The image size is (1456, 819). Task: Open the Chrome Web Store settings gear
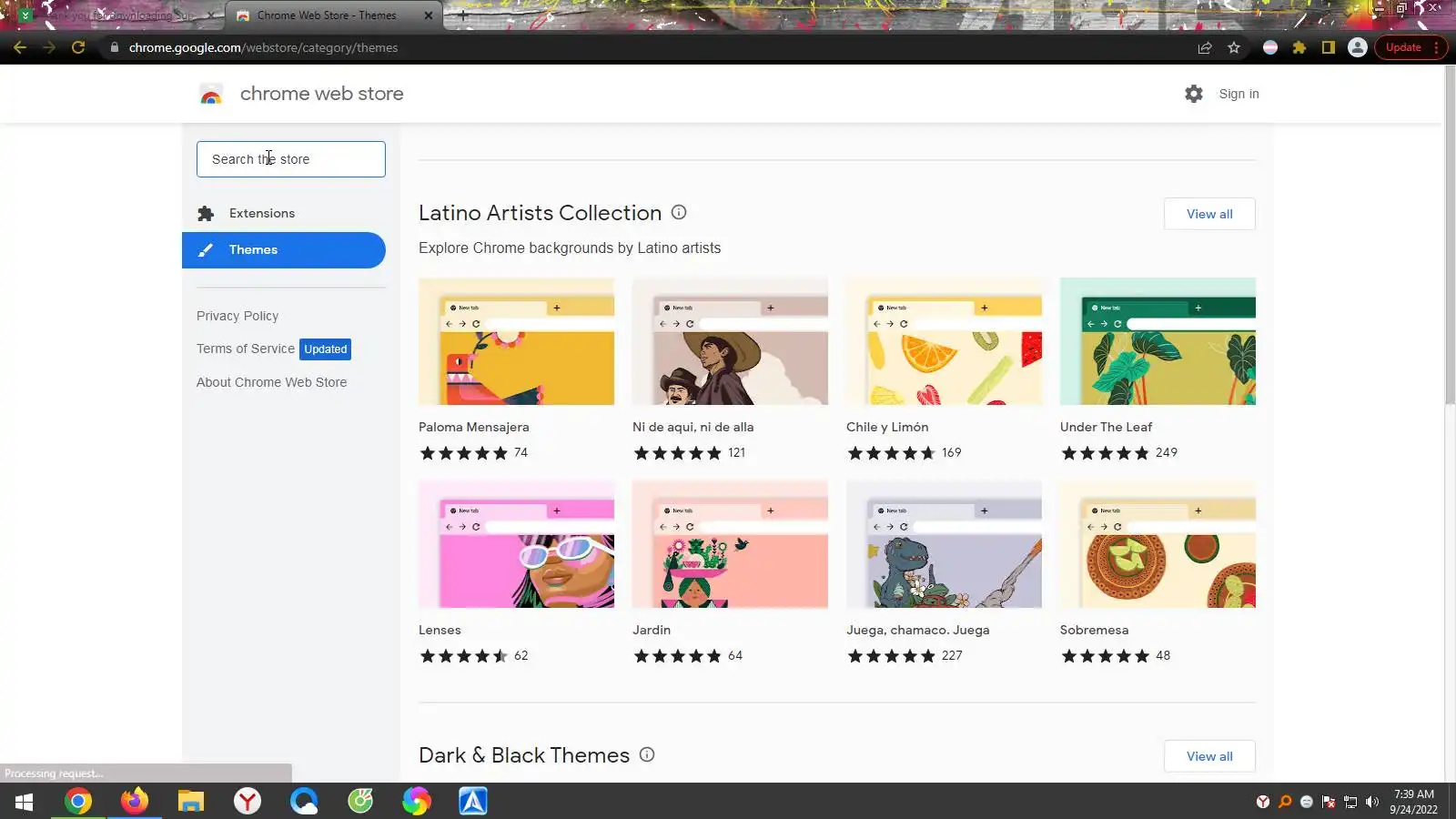[x=1194, y=94]
